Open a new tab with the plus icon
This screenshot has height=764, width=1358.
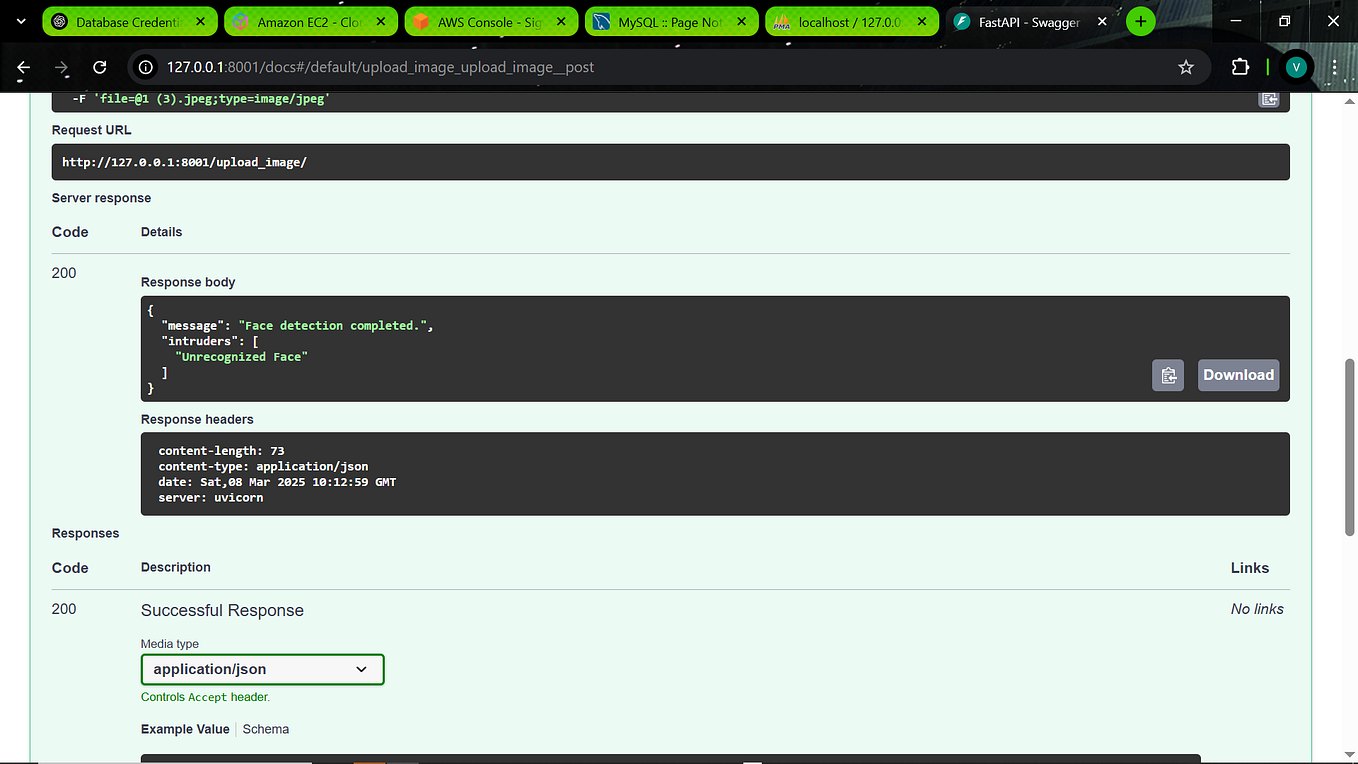[x=1140, y=21]
